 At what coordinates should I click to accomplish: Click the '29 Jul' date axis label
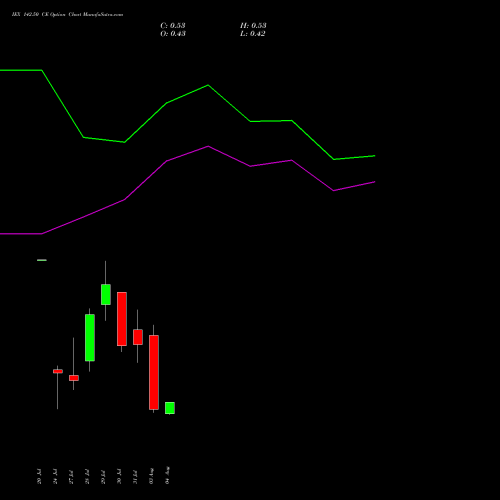pyautogui.click(x=103, y=477)
